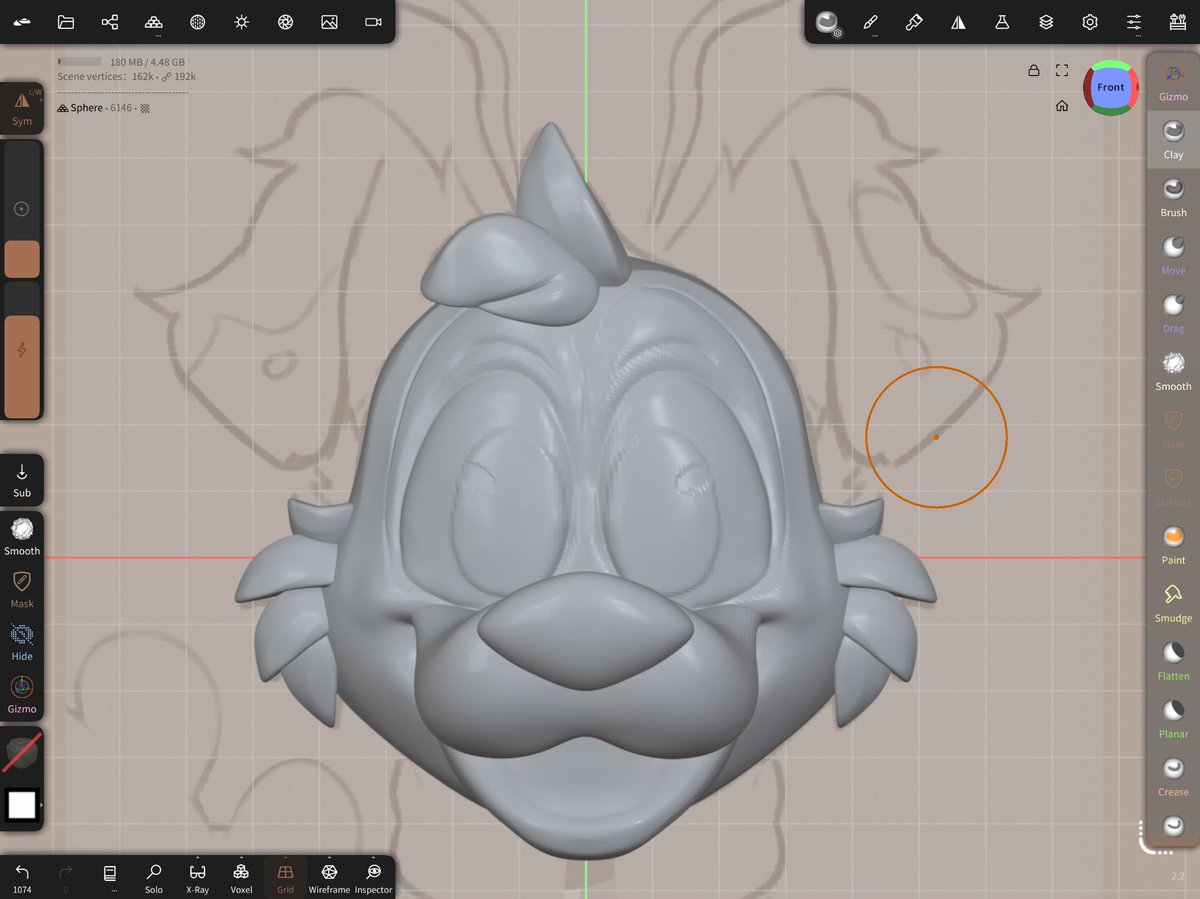The image size is (1200, 899).
Task: Toggle Smooth shortcut on left panel
Action: click(x=22, y=536)
